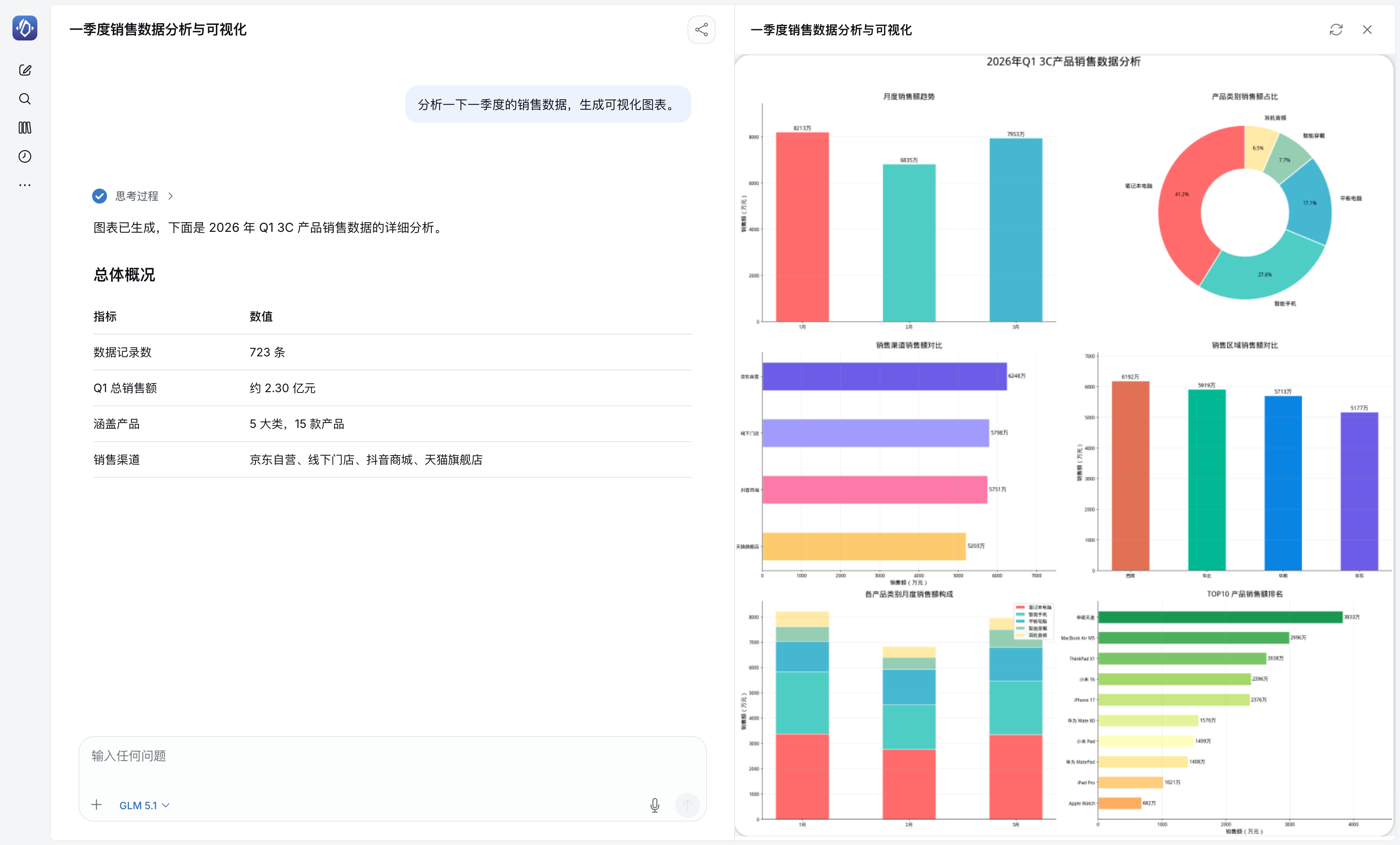Click the conversation title in the chat header
This screenshot has height=845, width=1400.
158,30
